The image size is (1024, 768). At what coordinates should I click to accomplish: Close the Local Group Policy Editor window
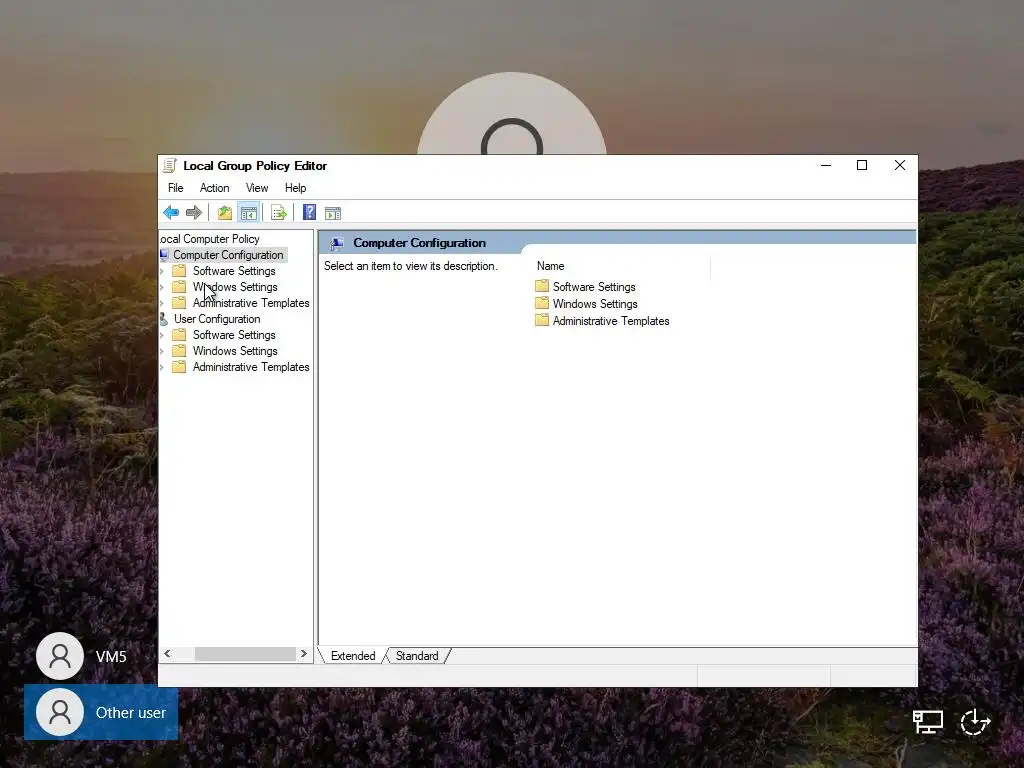pos(900,166)
